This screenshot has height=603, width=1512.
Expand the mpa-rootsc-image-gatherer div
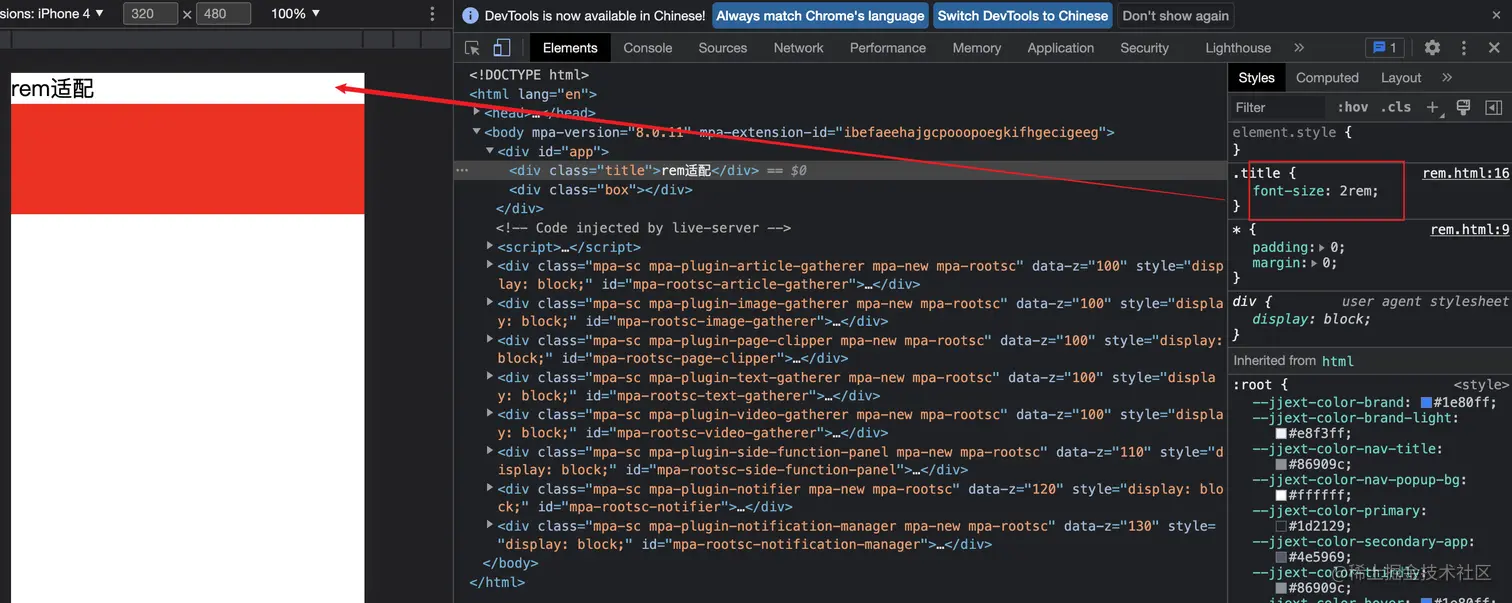click(490, 302)
